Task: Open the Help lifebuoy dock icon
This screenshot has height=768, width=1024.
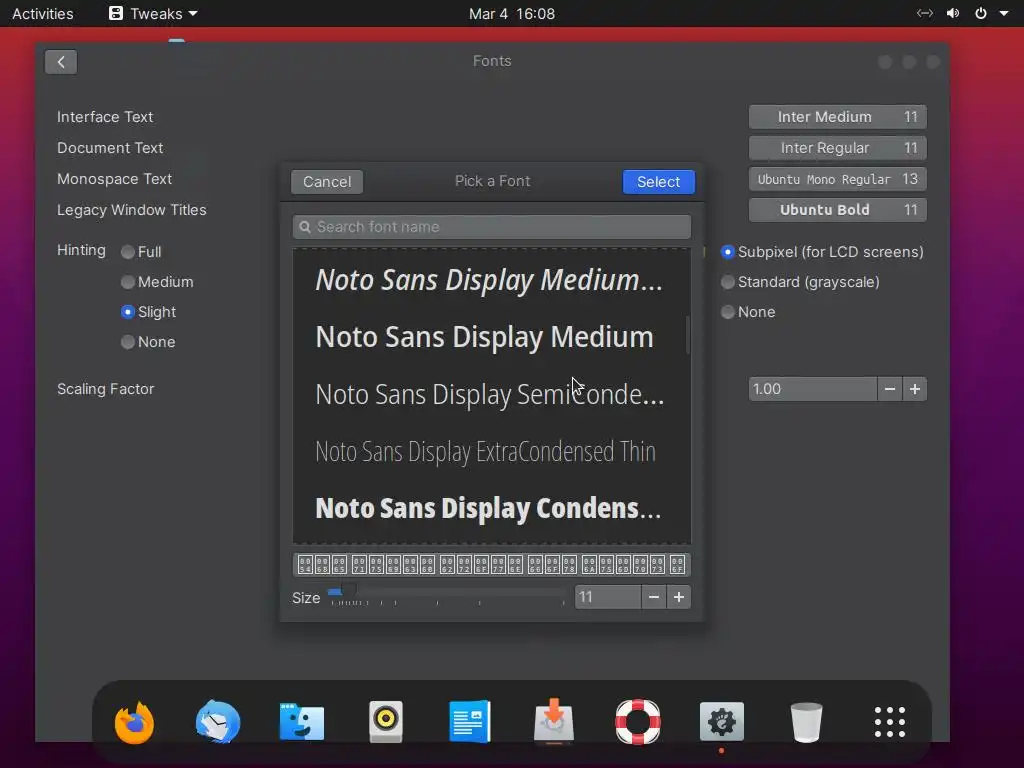Action: coord(637,722)
